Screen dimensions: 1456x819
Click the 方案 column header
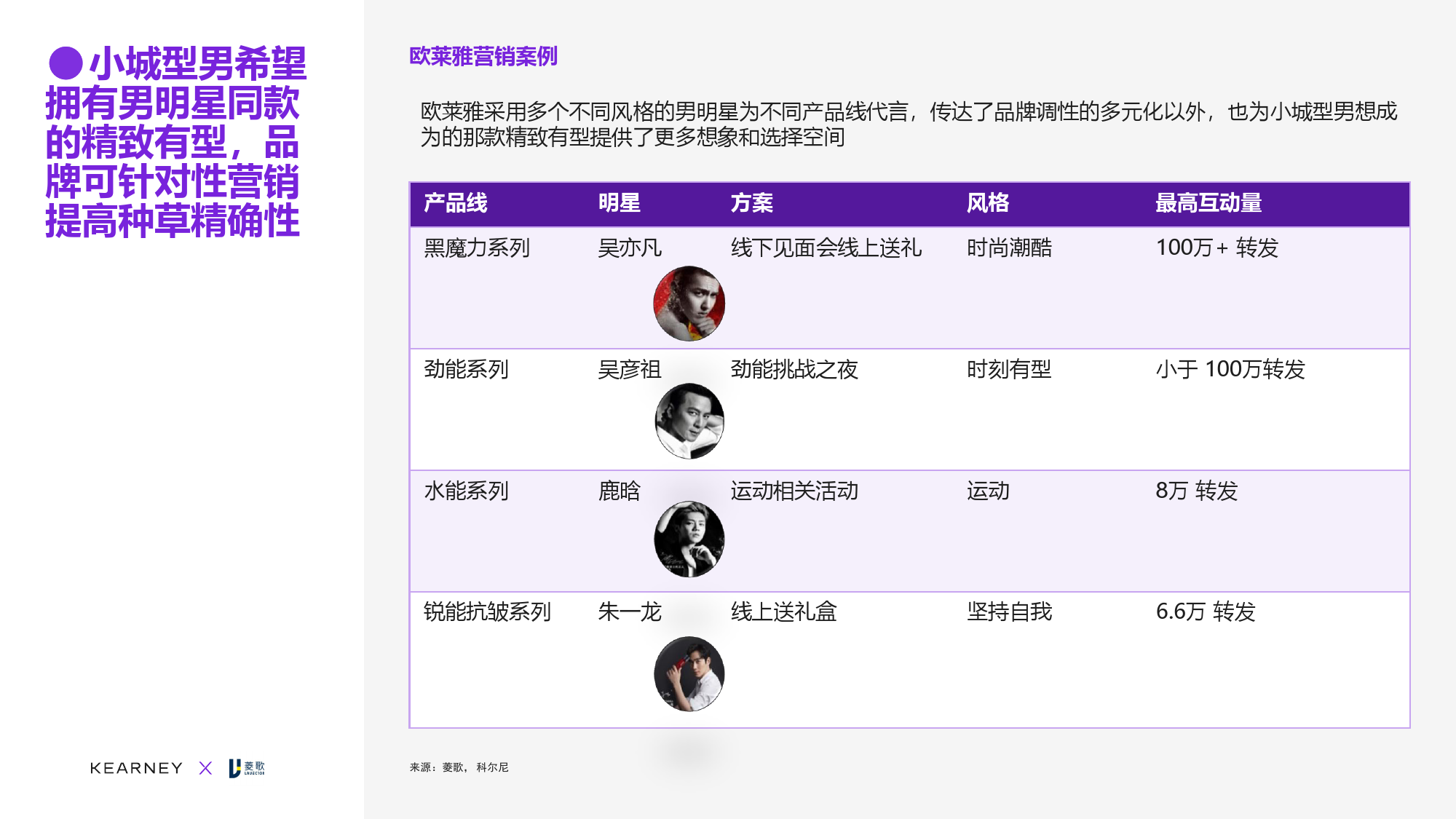(752, 203)
